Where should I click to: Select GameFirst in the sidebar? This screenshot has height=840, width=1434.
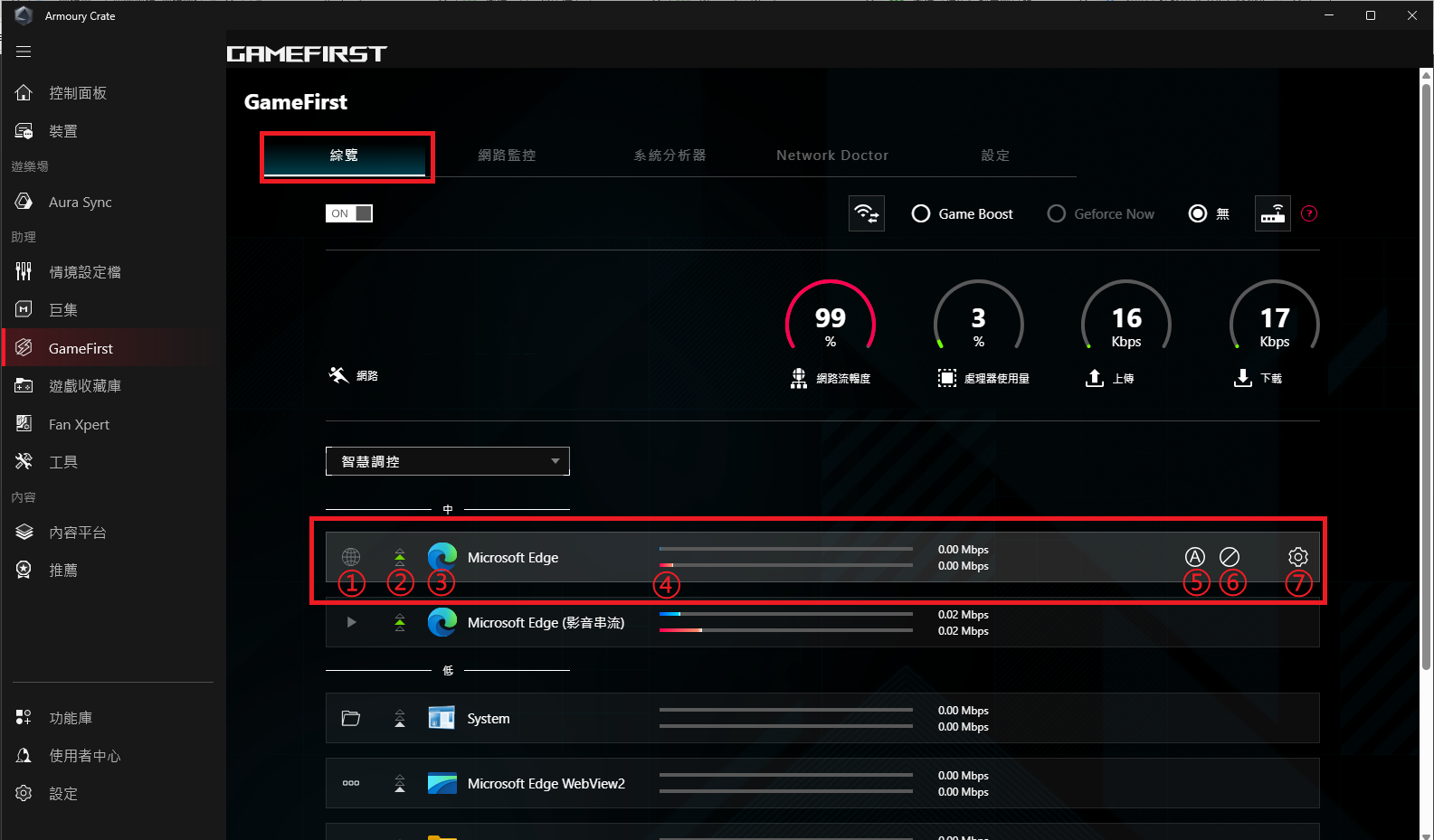[113, 348]
